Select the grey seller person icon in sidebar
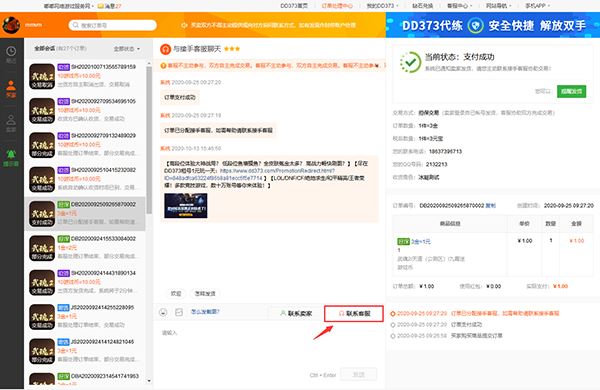600x390 pixels. coord(11,120)
